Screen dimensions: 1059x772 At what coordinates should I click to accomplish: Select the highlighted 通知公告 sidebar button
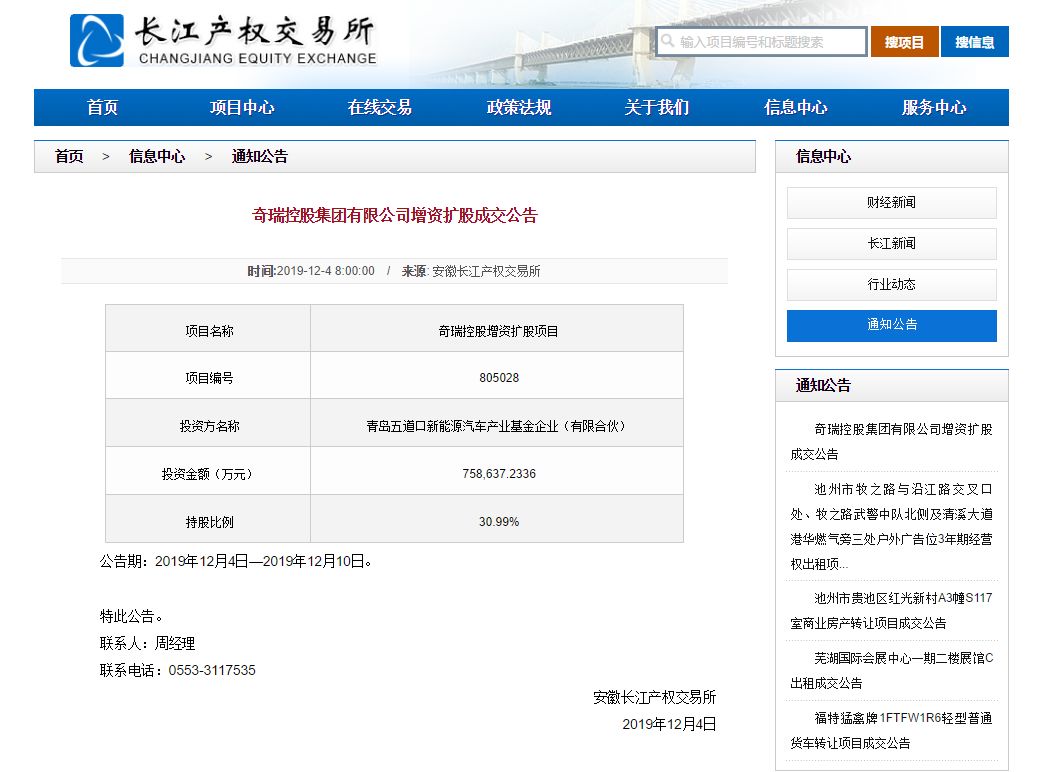[x=892, y=326]
